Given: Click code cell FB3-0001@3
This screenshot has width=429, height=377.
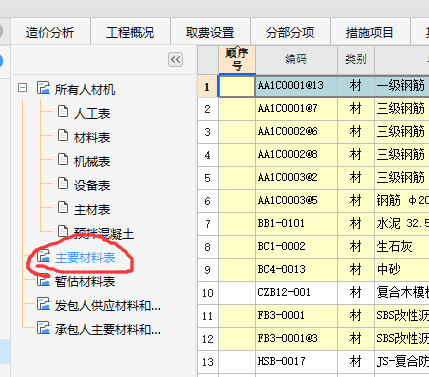Looking at the screenshot, I should click(296, 339).
